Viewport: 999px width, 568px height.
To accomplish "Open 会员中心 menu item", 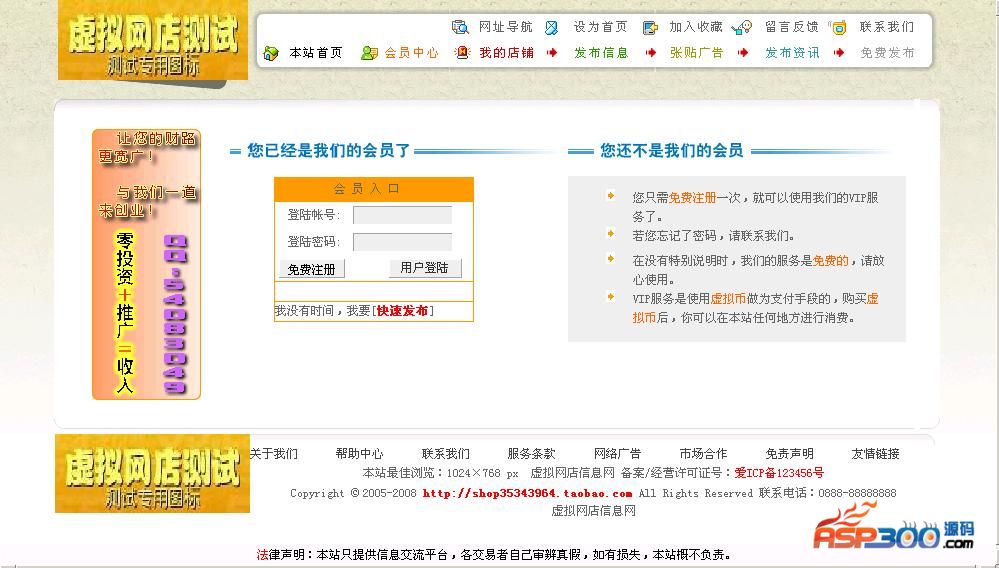I will coord(412,53).
